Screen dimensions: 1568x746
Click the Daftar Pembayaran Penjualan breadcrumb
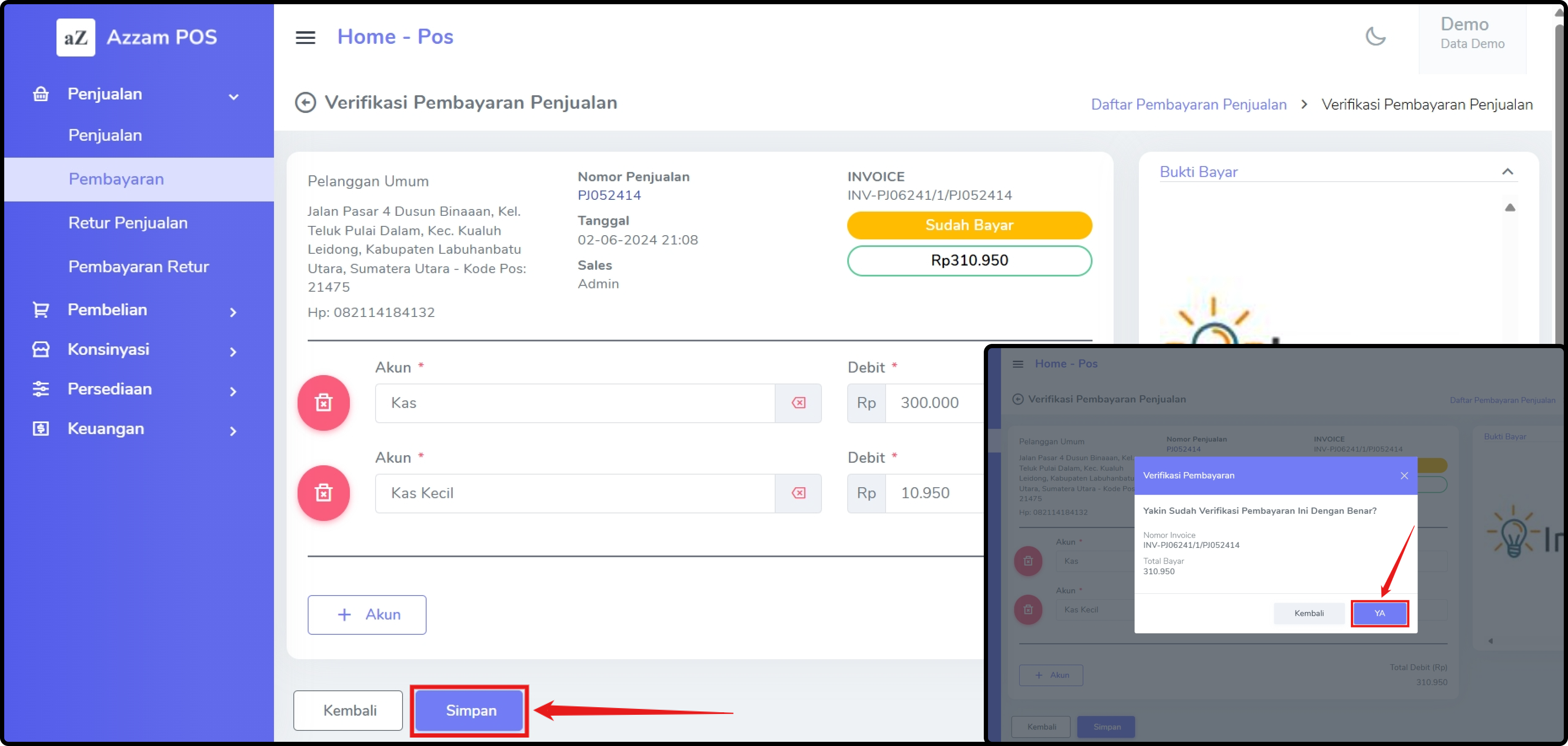[1188, 105]
